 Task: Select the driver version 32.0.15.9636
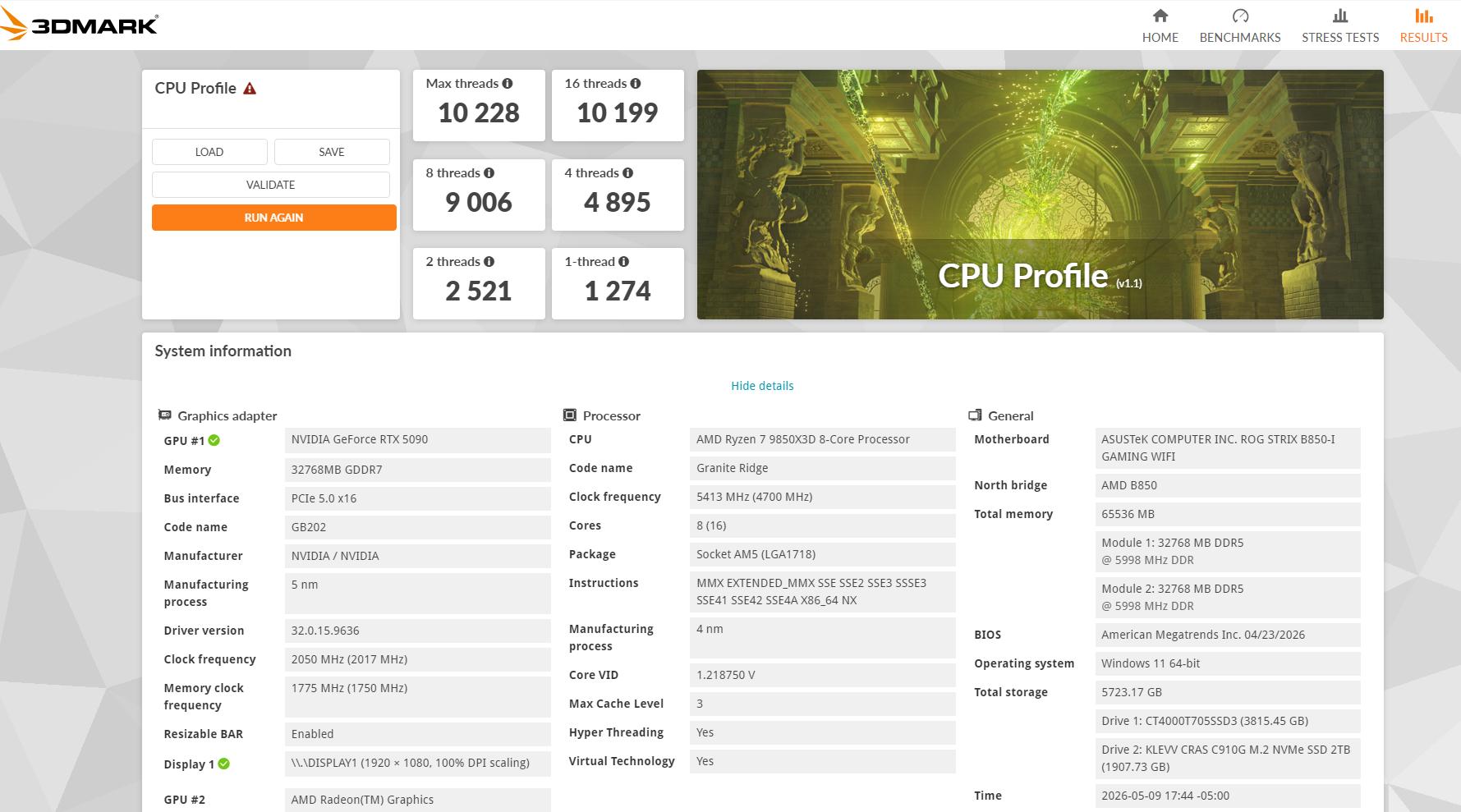click(x=418, y=631)
